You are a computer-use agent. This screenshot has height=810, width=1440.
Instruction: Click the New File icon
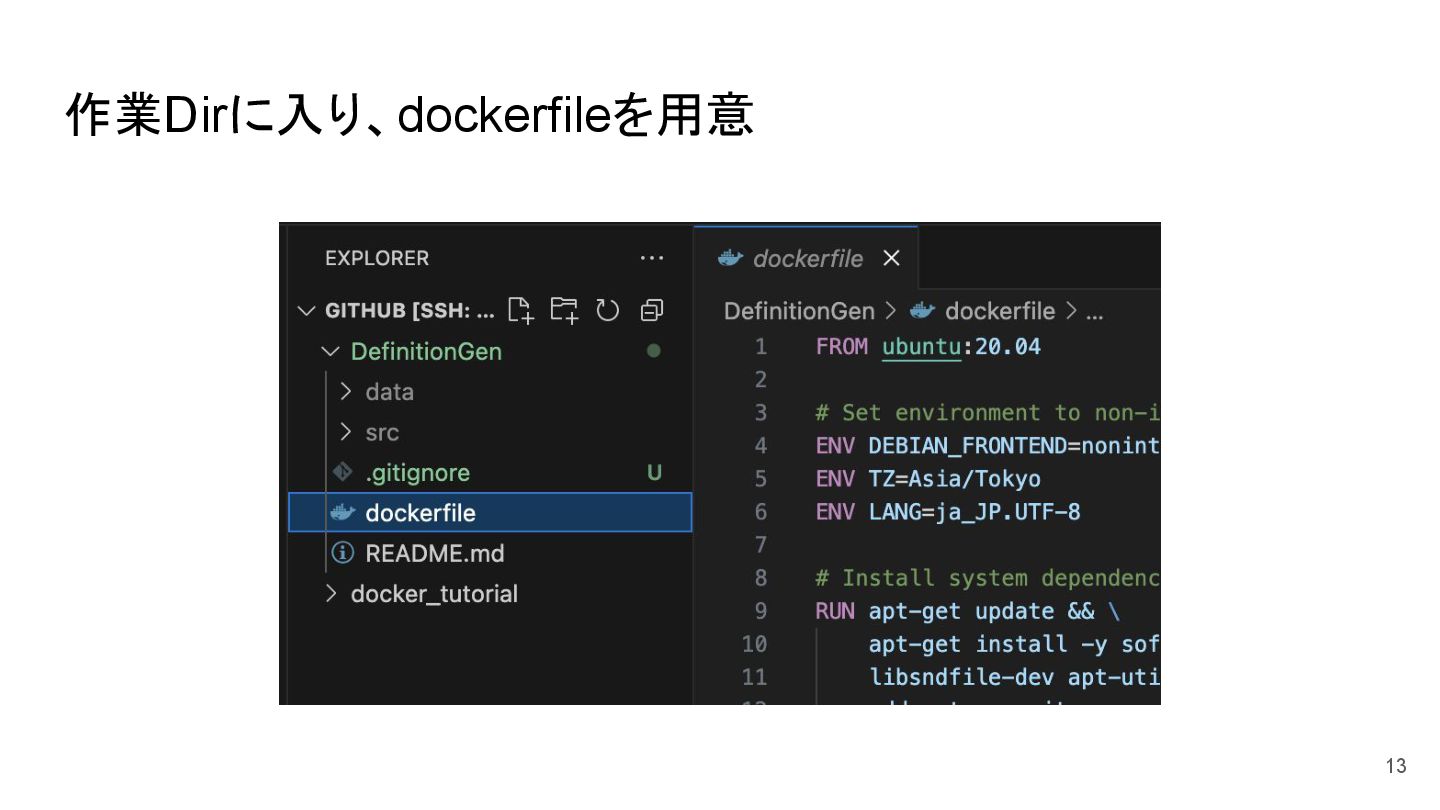[520, 310]
